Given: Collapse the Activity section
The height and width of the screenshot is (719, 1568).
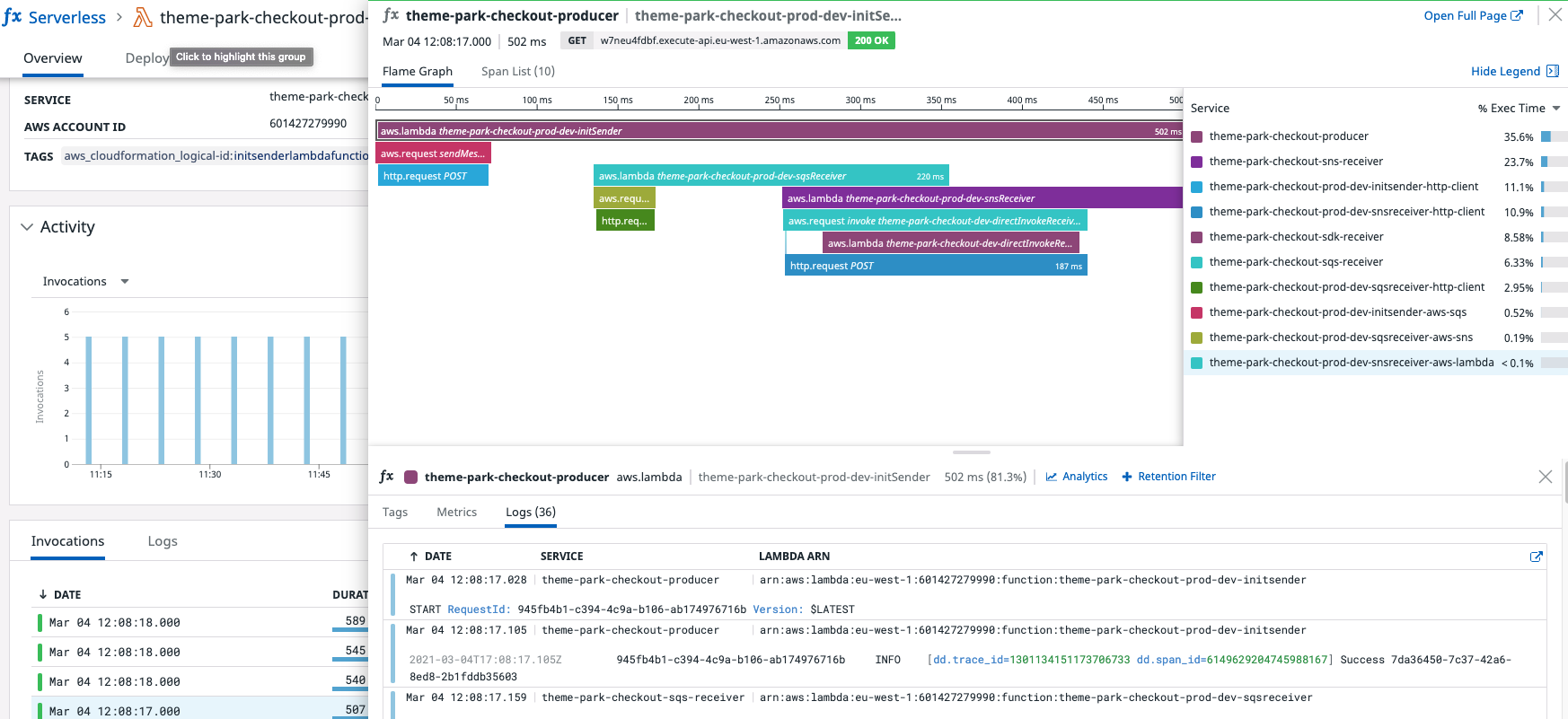Looking at the screenshot, I should pyautogui.click(x=27, y=227).
